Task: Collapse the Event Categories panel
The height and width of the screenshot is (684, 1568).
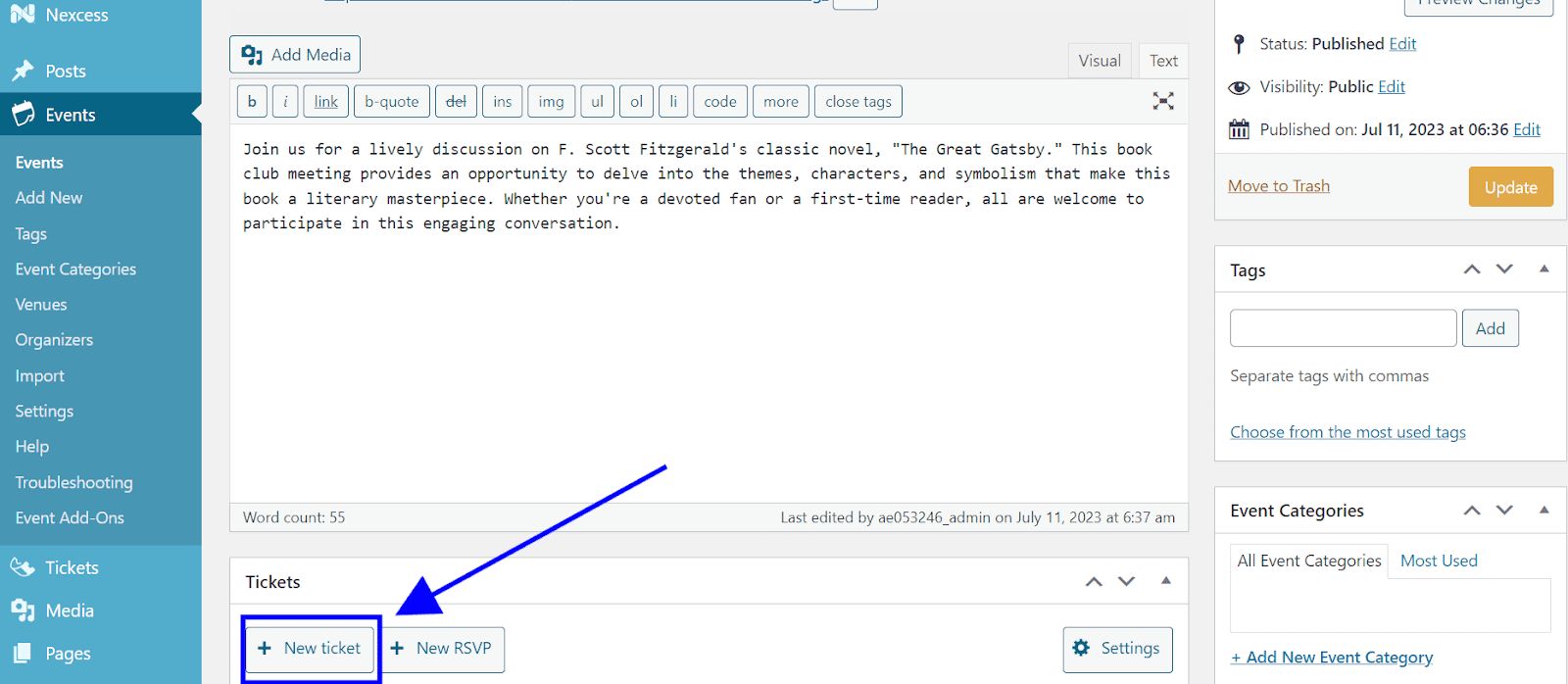Action: (1543, 510)
